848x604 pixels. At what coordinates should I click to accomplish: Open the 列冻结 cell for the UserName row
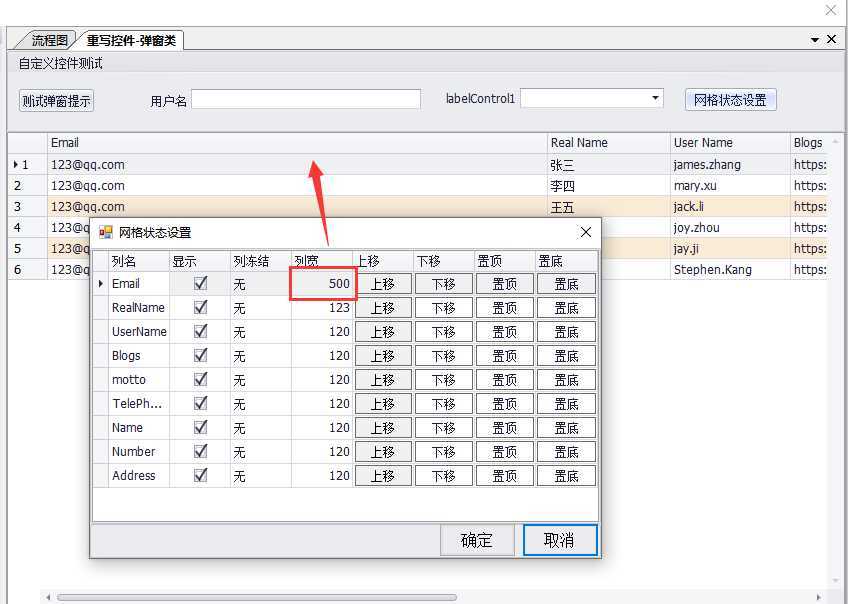click(x=261, y=331)
